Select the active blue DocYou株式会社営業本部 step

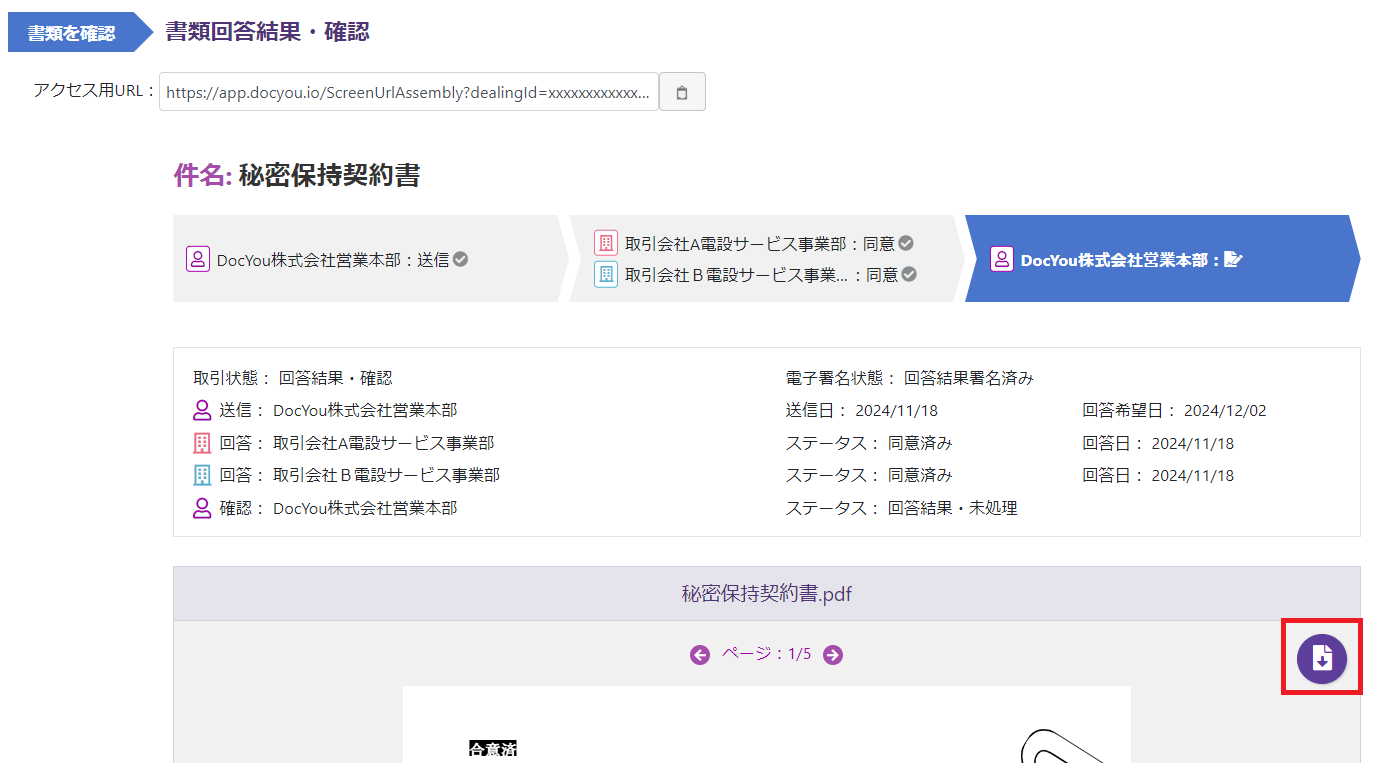pyautogui.click(x=1120, y=260)
